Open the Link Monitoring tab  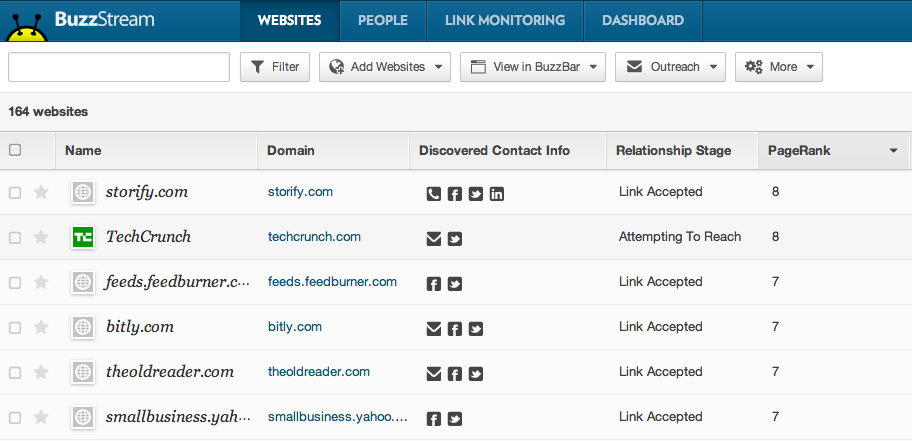[505, 20]
